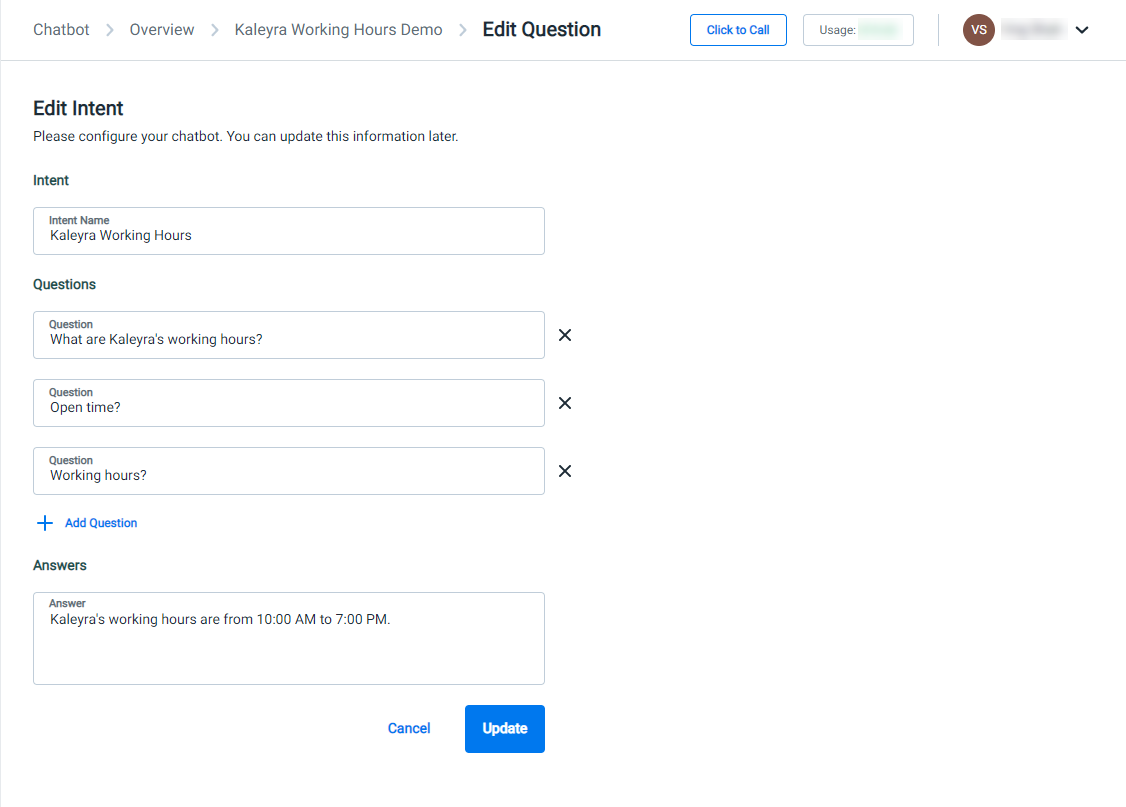1126x807 pixels.
Task: Open the Overview breadcrumb
Action: click(162, 30)
